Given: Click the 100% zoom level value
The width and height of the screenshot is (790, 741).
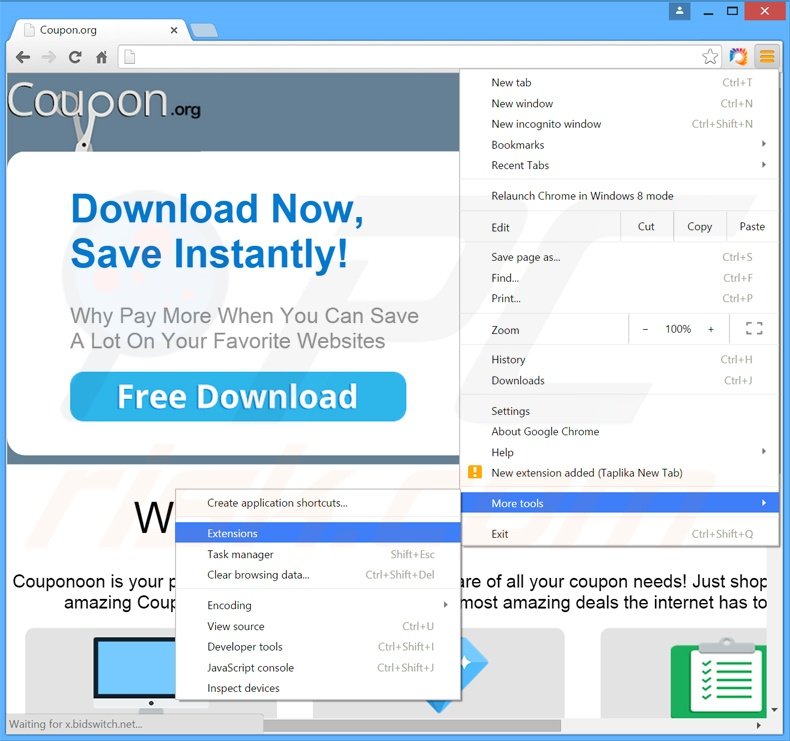Looking at the screenshot, I should pos(678,329).
